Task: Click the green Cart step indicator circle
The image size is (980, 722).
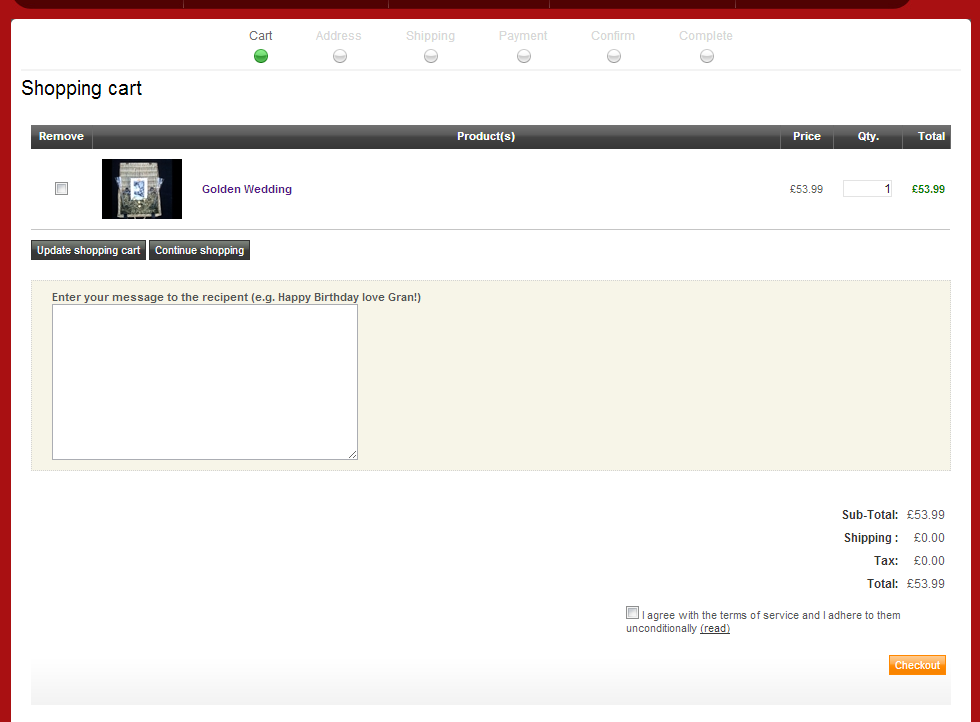Action: [261, 56]
